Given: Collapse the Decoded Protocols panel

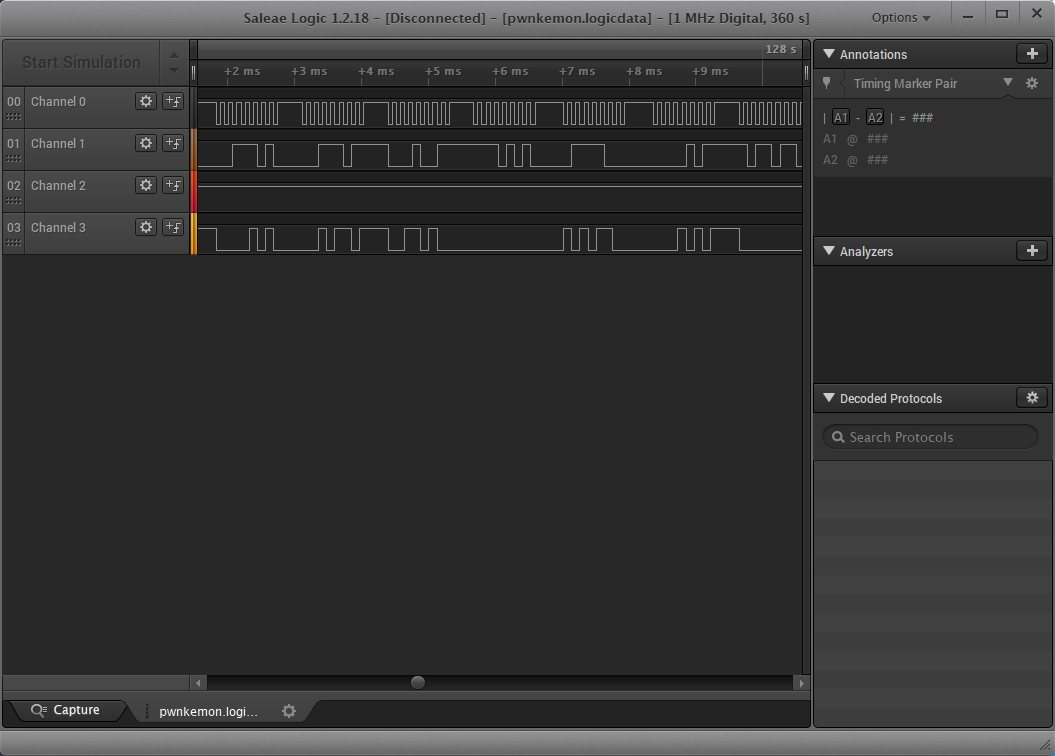Looking at the screenshot, I should 828,399.
